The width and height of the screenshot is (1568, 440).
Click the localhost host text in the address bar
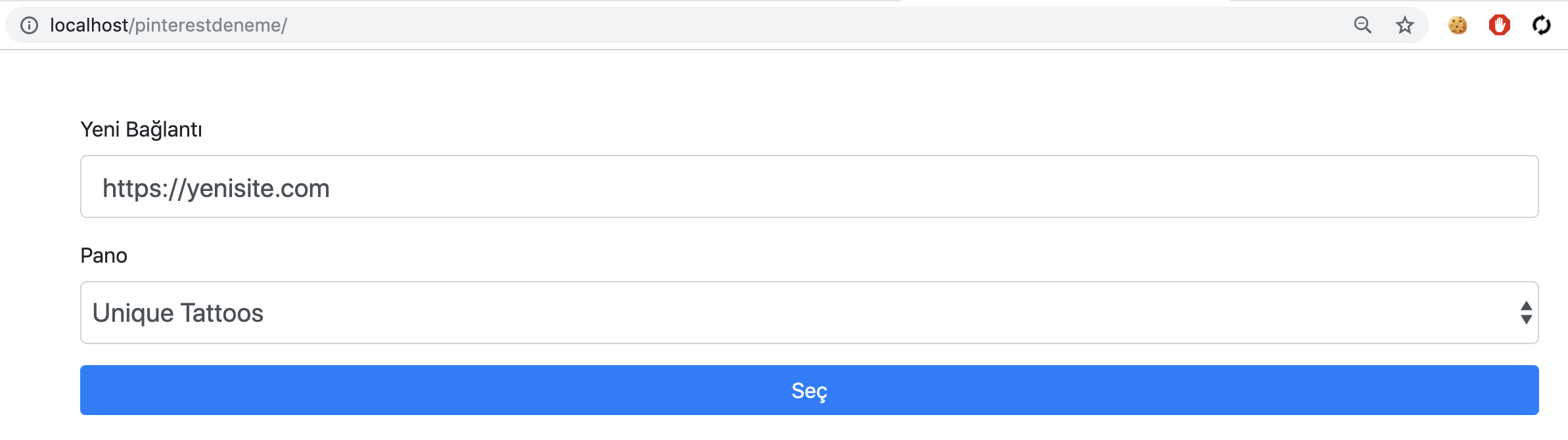[89, 26]
